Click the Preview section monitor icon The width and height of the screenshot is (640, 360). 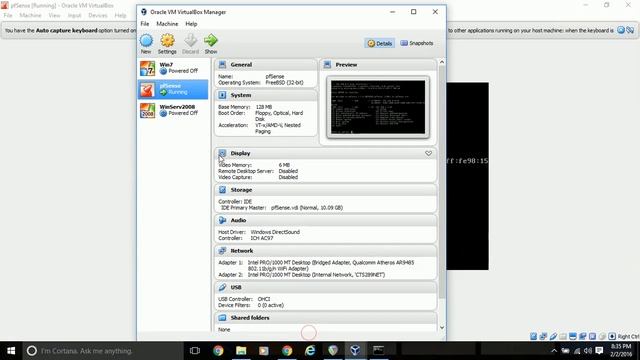click(327, 64)
